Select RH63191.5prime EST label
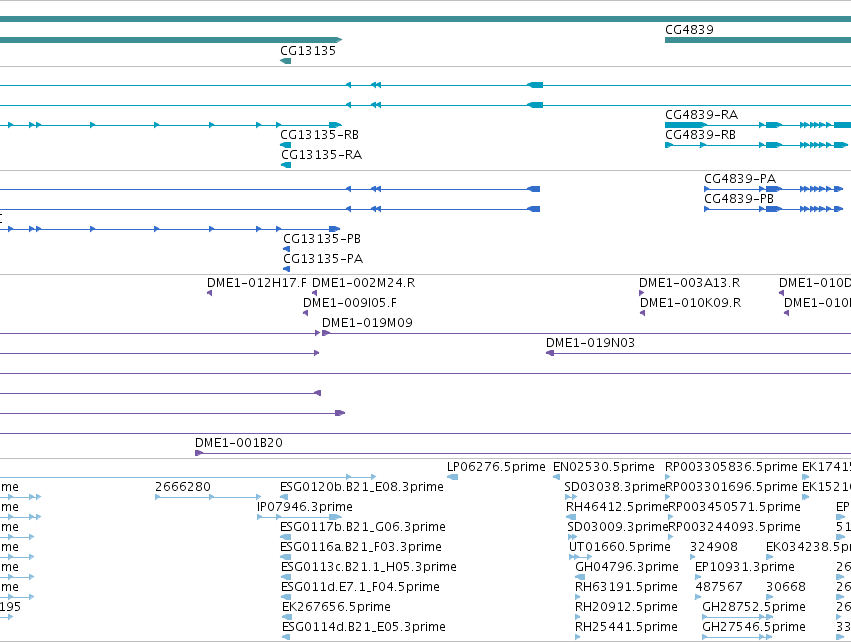The image size is (851, 642). [x=626, y=587]
